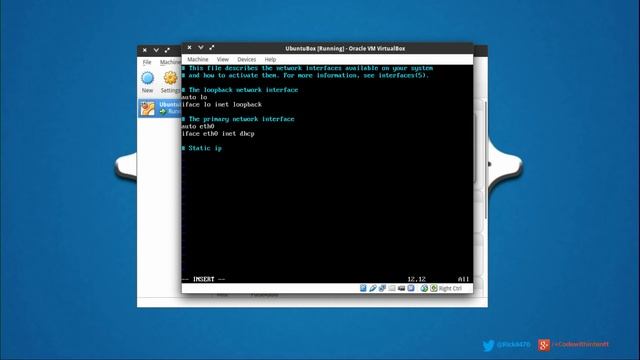The width and height of the screenshot is (640, 360).
Task: Toggle the green mouse integration icon
Action: 424,288
